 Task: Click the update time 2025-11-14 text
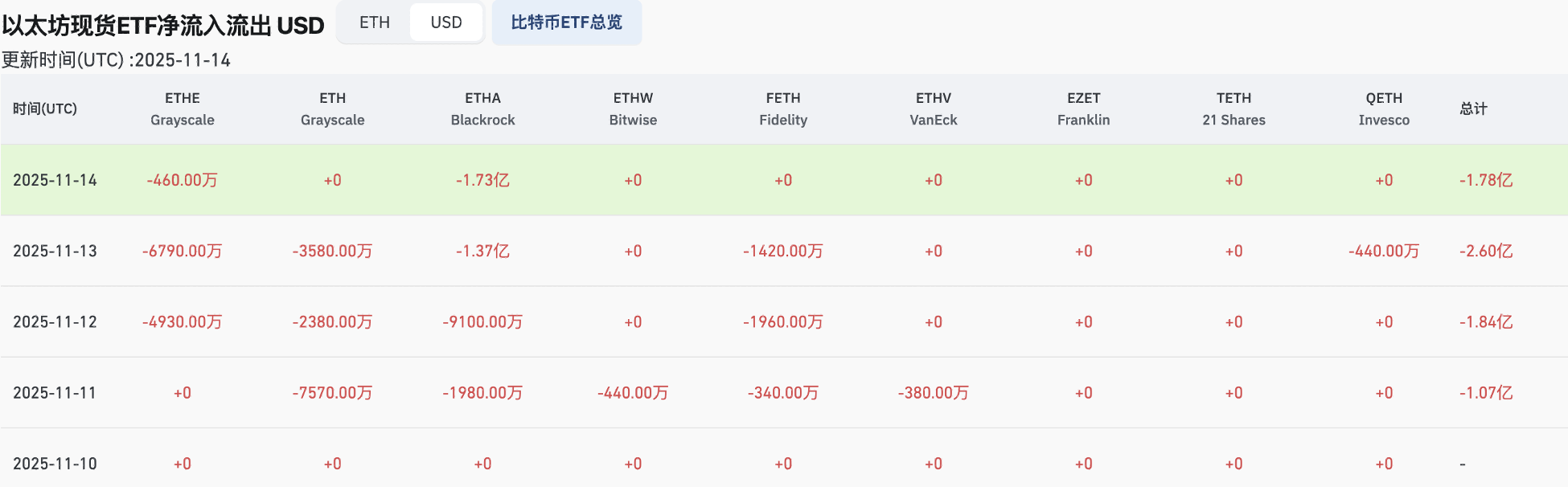point(116,59)
